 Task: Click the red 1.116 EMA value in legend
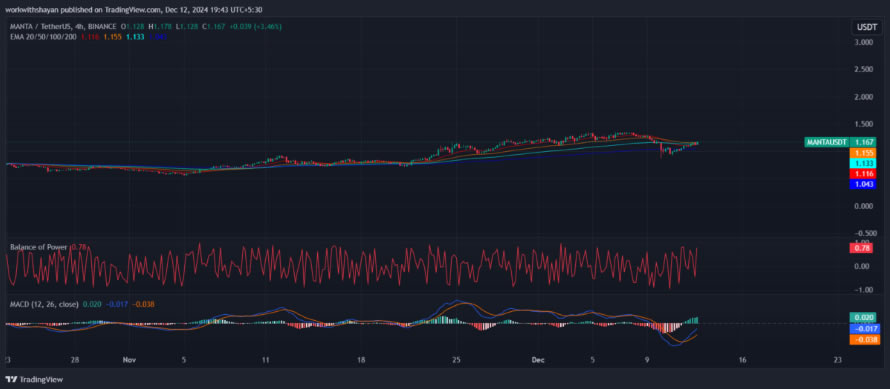(x=89, y=36)
